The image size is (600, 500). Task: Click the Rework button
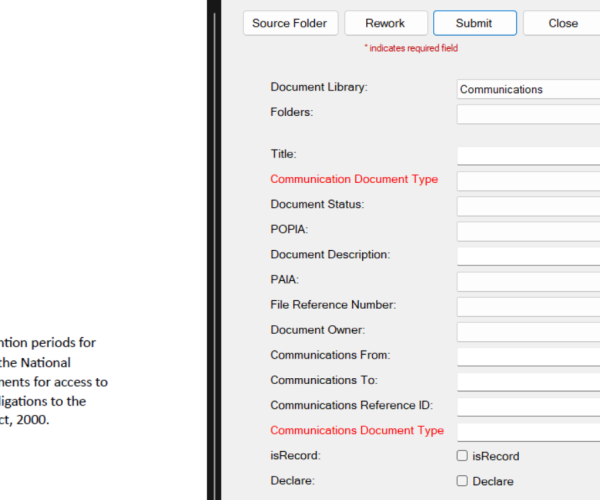[x=385, y=23]
